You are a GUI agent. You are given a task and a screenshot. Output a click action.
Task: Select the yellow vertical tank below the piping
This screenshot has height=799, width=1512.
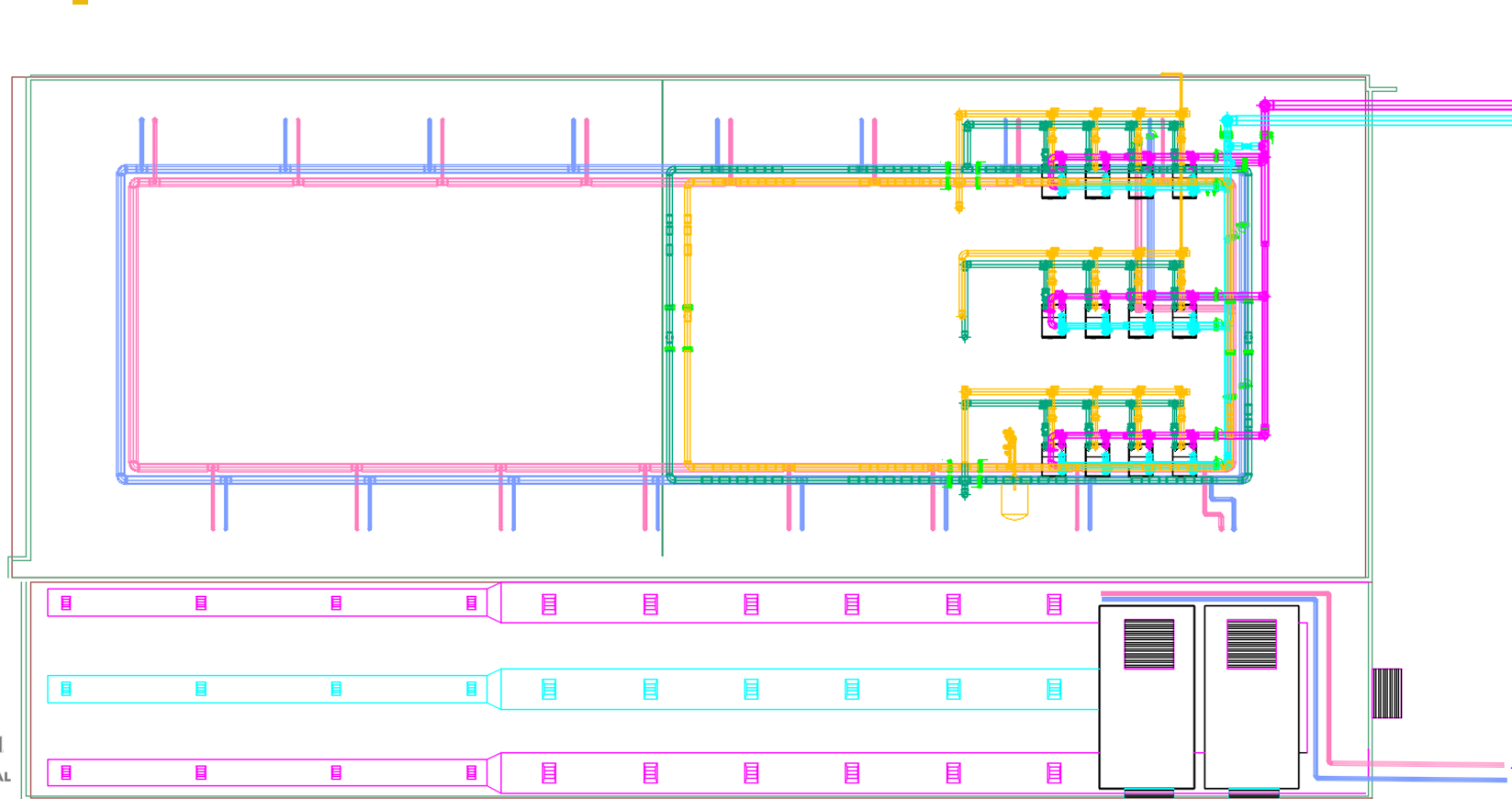point(1014,501)
